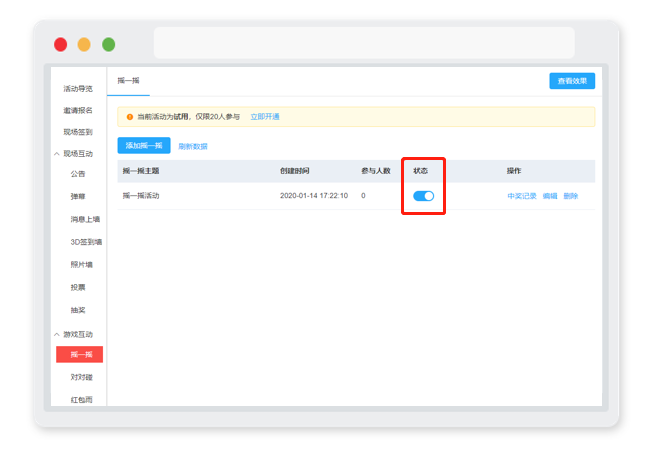The image size is (650, 450).
Task: Switch to the 摇一摇 tab at top
Action: pos(129,81)
